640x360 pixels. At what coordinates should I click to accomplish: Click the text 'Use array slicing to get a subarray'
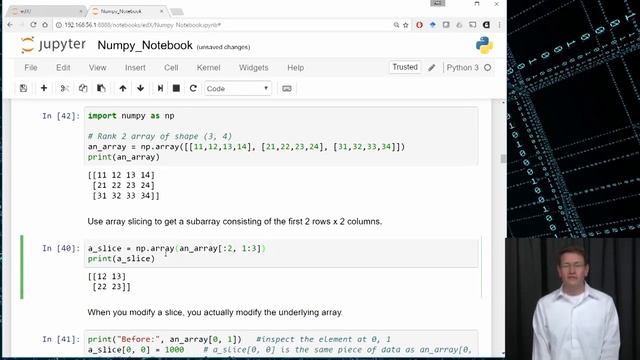(235, 222)
